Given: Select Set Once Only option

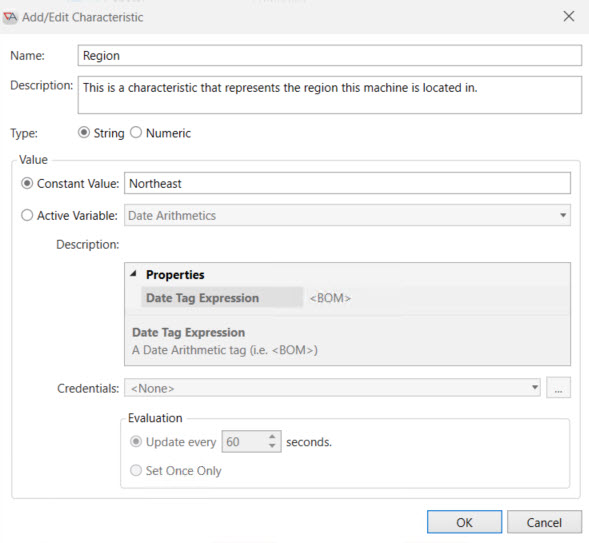Looking at the screenshot, I should click(136, 470).
